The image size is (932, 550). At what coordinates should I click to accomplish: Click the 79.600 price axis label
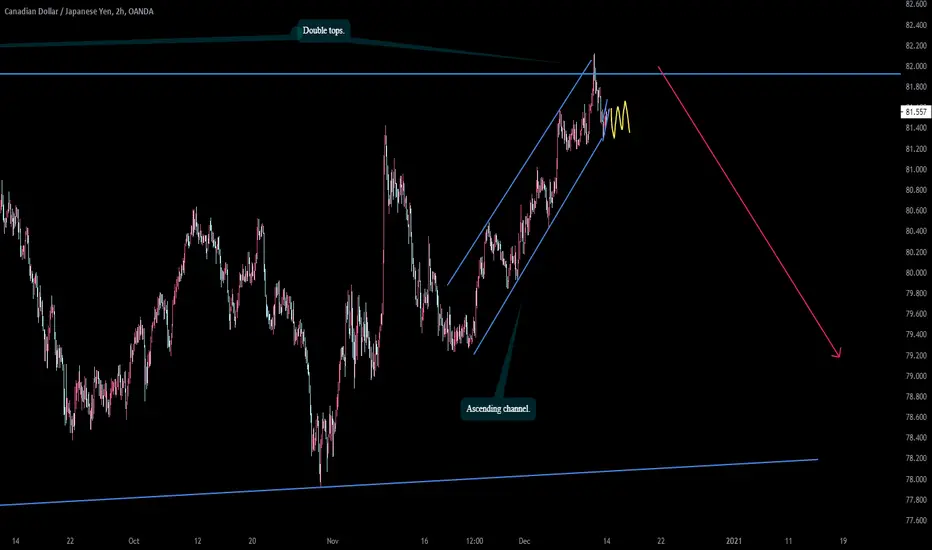916,314
